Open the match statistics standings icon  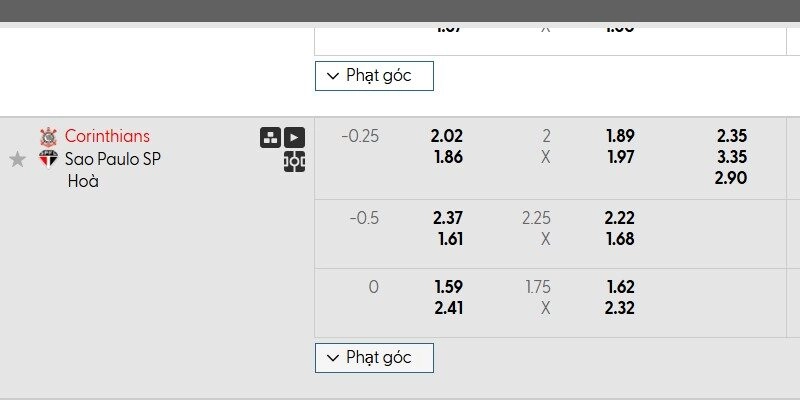270,138
